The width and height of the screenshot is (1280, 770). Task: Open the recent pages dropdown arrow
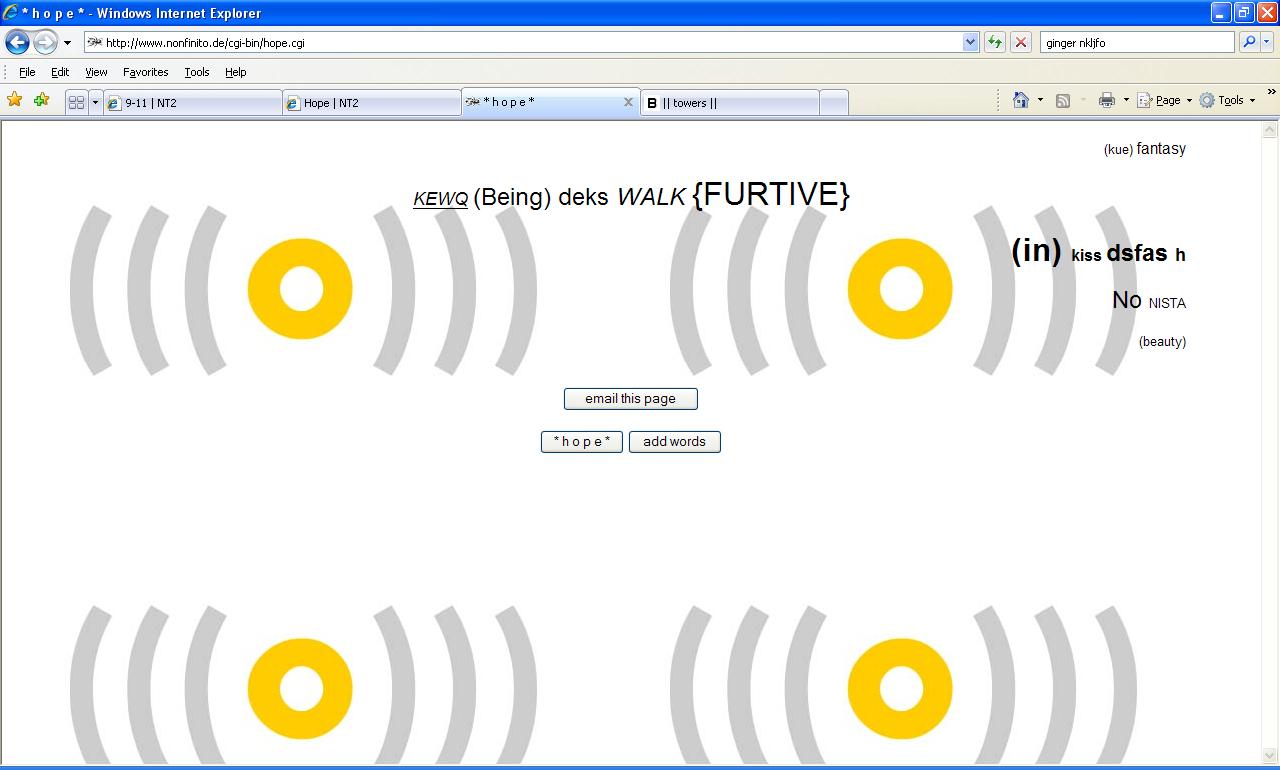point(67,43)
